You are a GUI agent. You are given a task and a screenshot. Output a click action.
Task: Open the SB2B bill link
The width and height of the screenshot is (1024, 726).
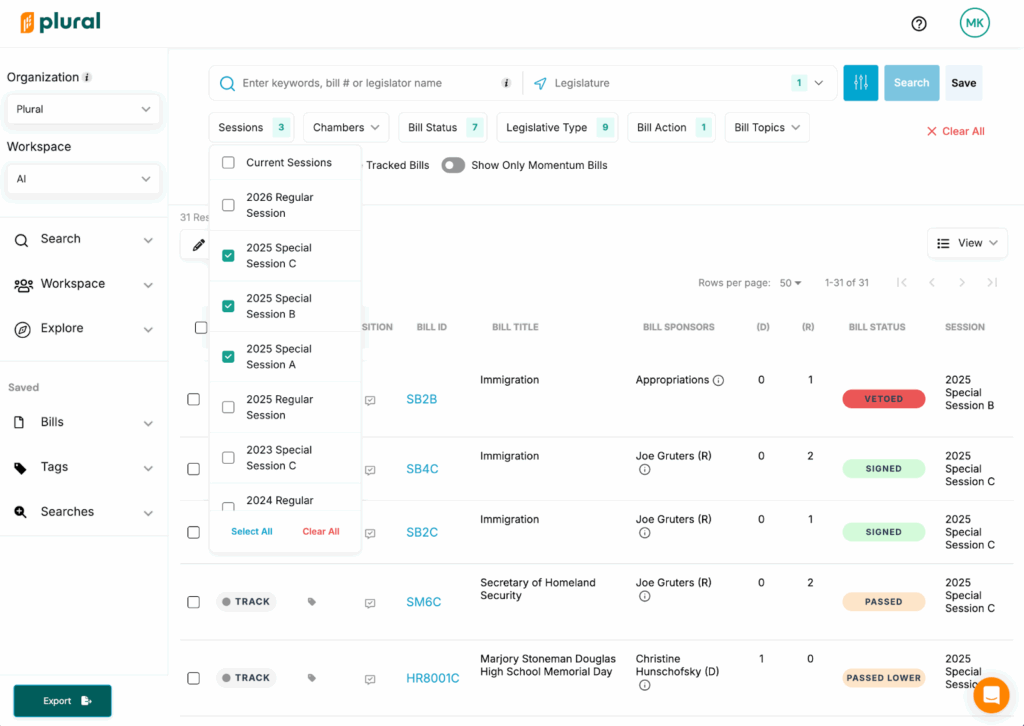tap(421, 399)
